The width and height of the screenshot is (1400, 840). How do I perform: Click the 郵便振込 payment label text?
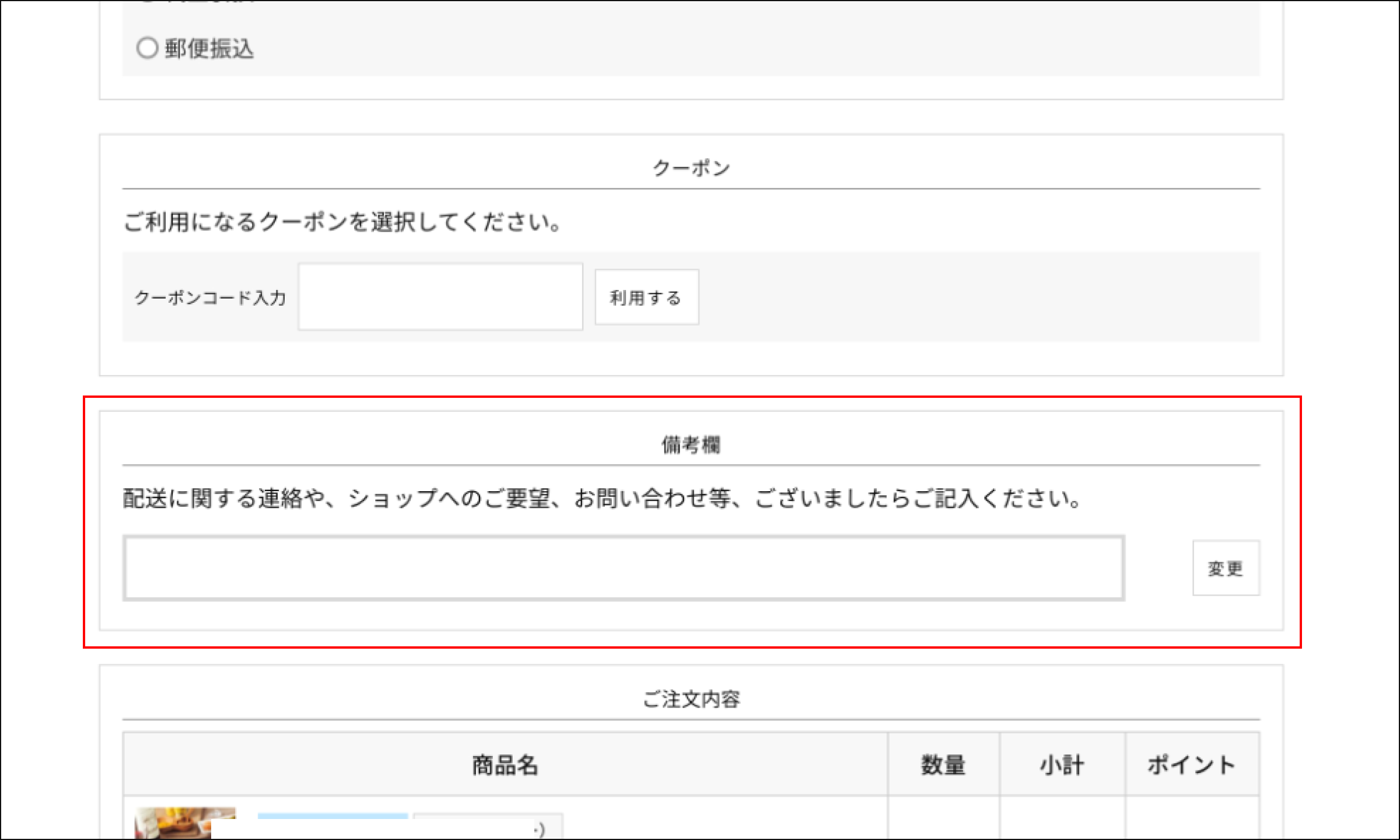(209, 49)
